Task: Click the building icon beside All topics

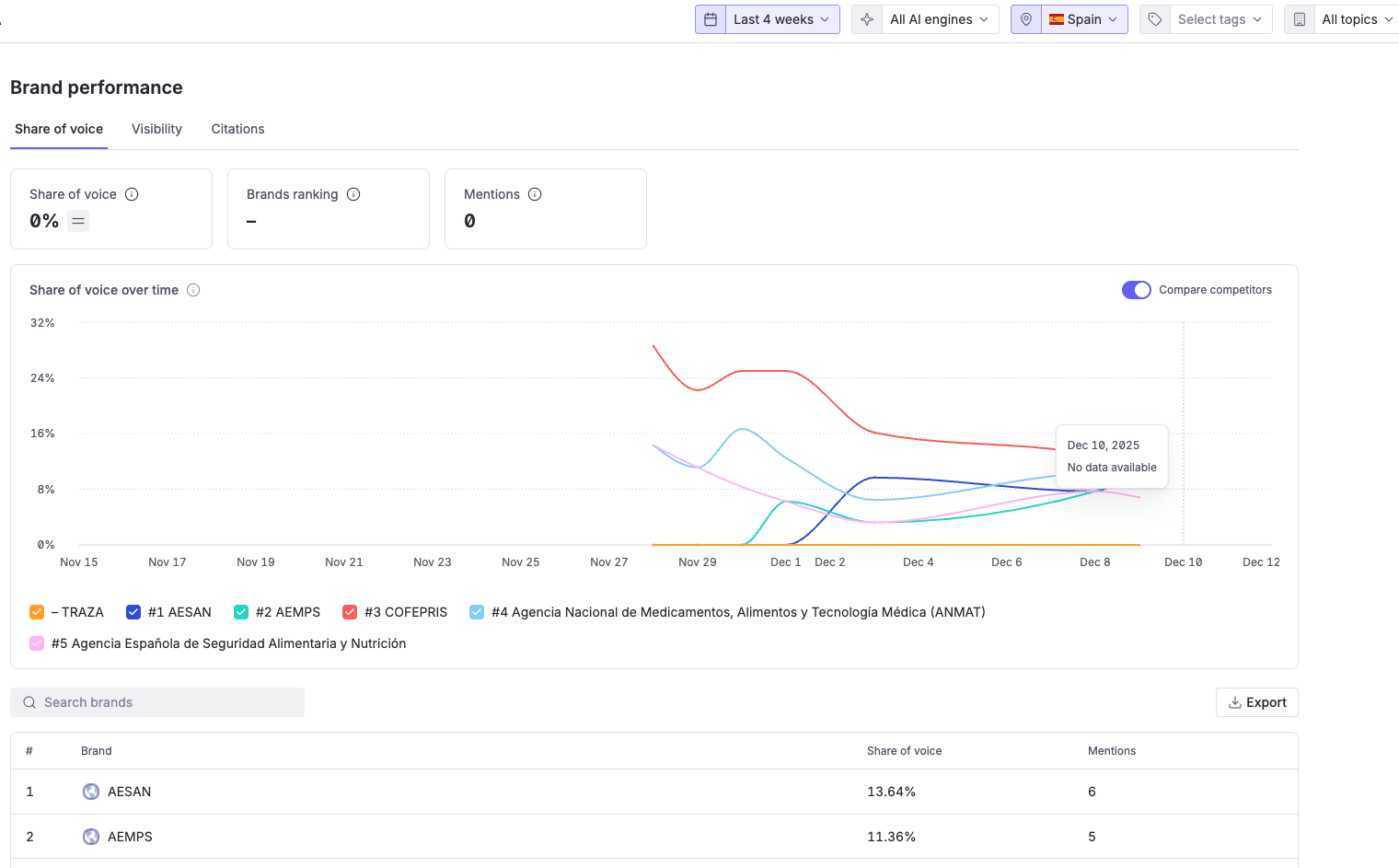Action: click(x=1300, y=19)
